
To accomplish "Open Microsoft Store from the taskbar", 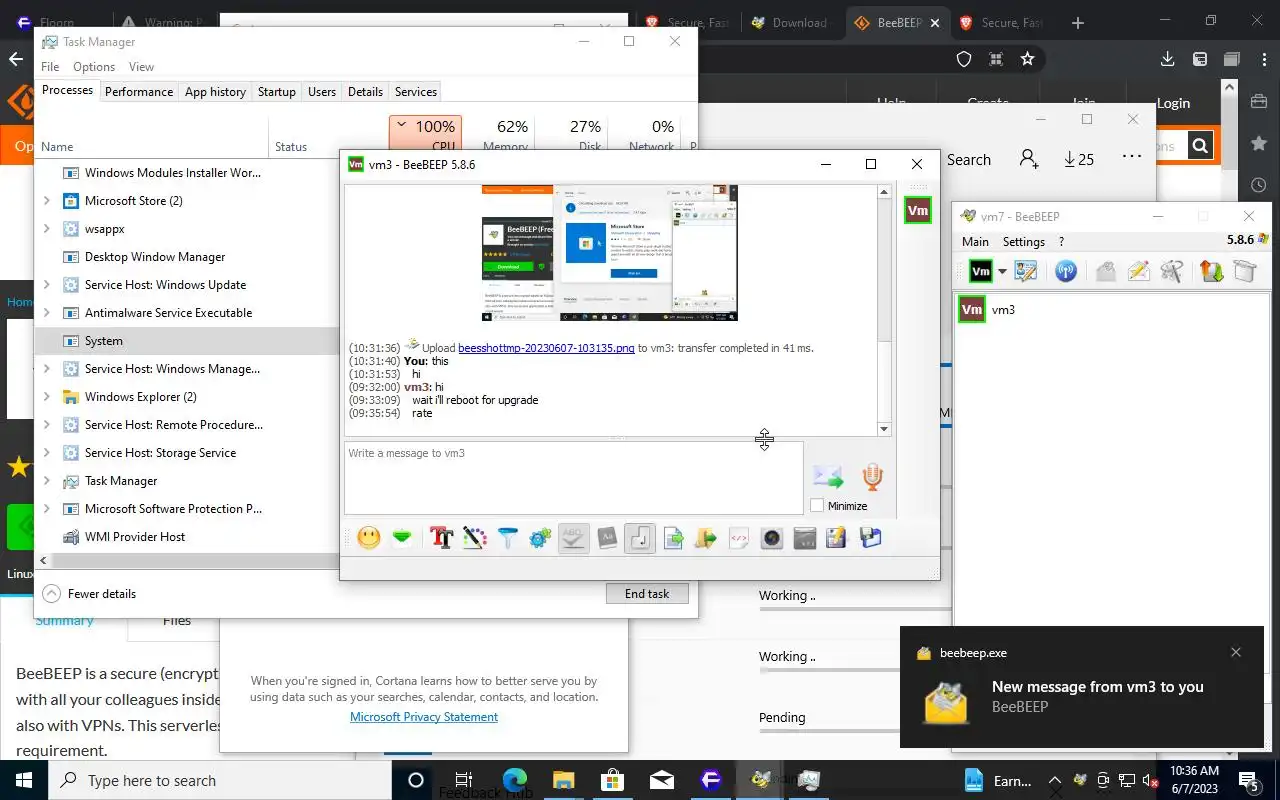I will coord(612,780).
